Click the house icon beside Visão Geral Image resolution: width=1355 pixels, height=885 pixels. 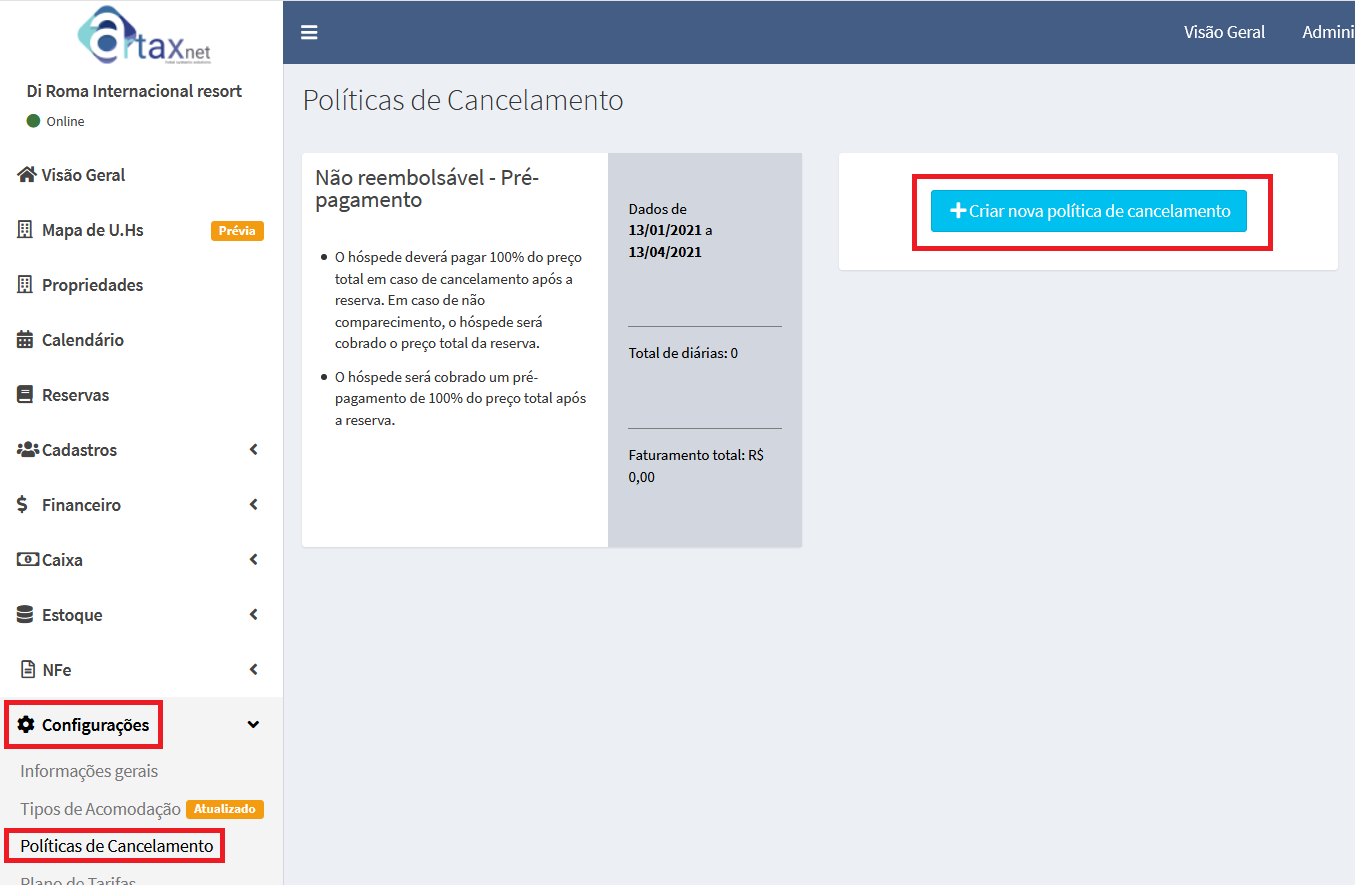click(x=27, y=175)
